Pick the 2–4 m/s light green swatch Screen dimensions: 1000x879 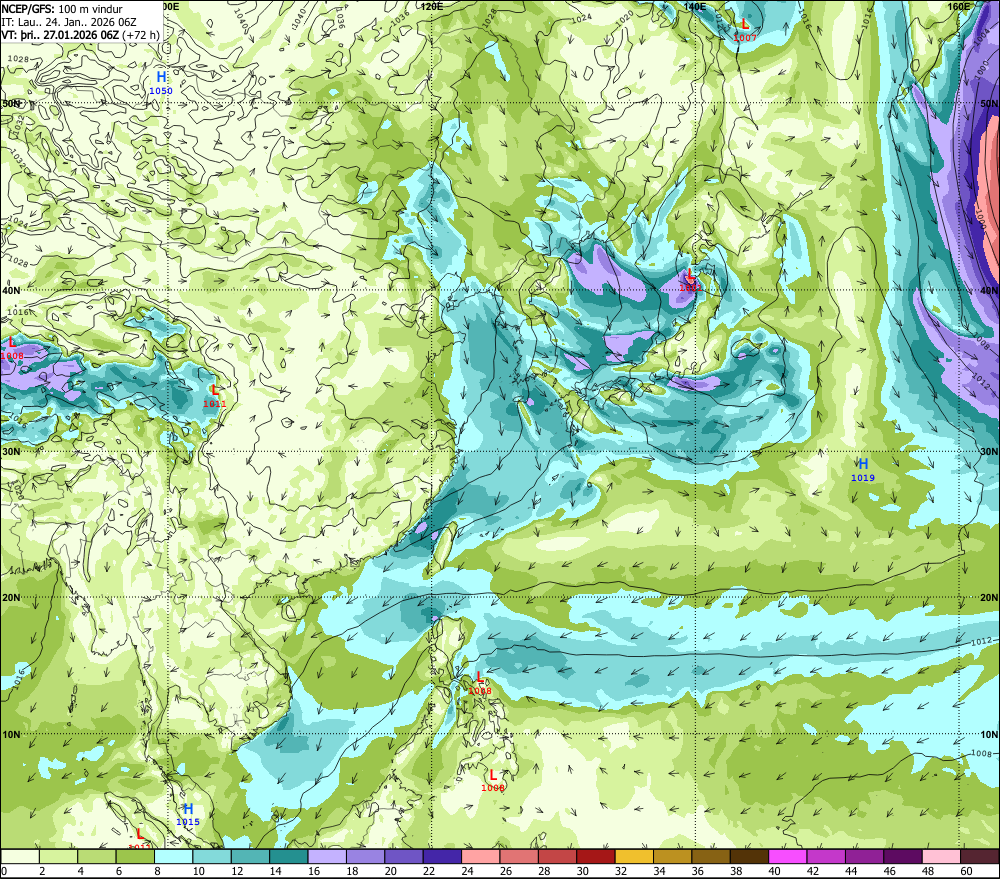pos(59,856)
